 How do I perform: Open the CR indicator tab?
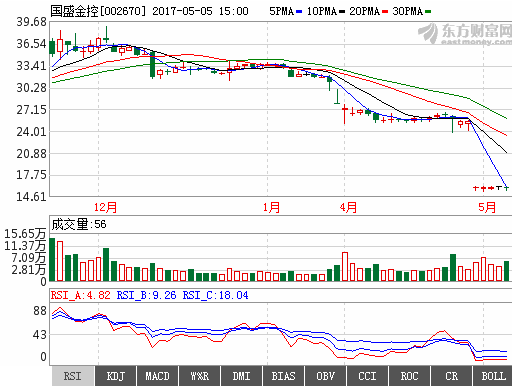[x=451, y=376]
